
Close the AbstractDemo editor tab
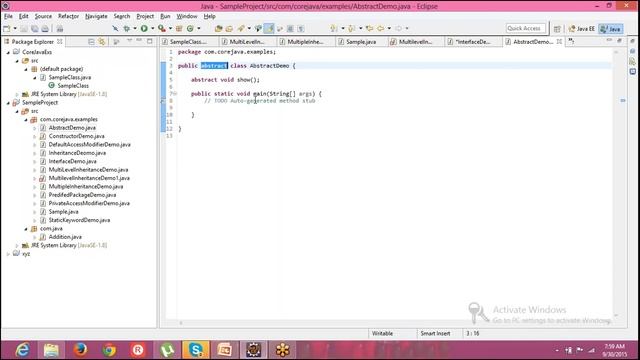(x=559, y=41)
